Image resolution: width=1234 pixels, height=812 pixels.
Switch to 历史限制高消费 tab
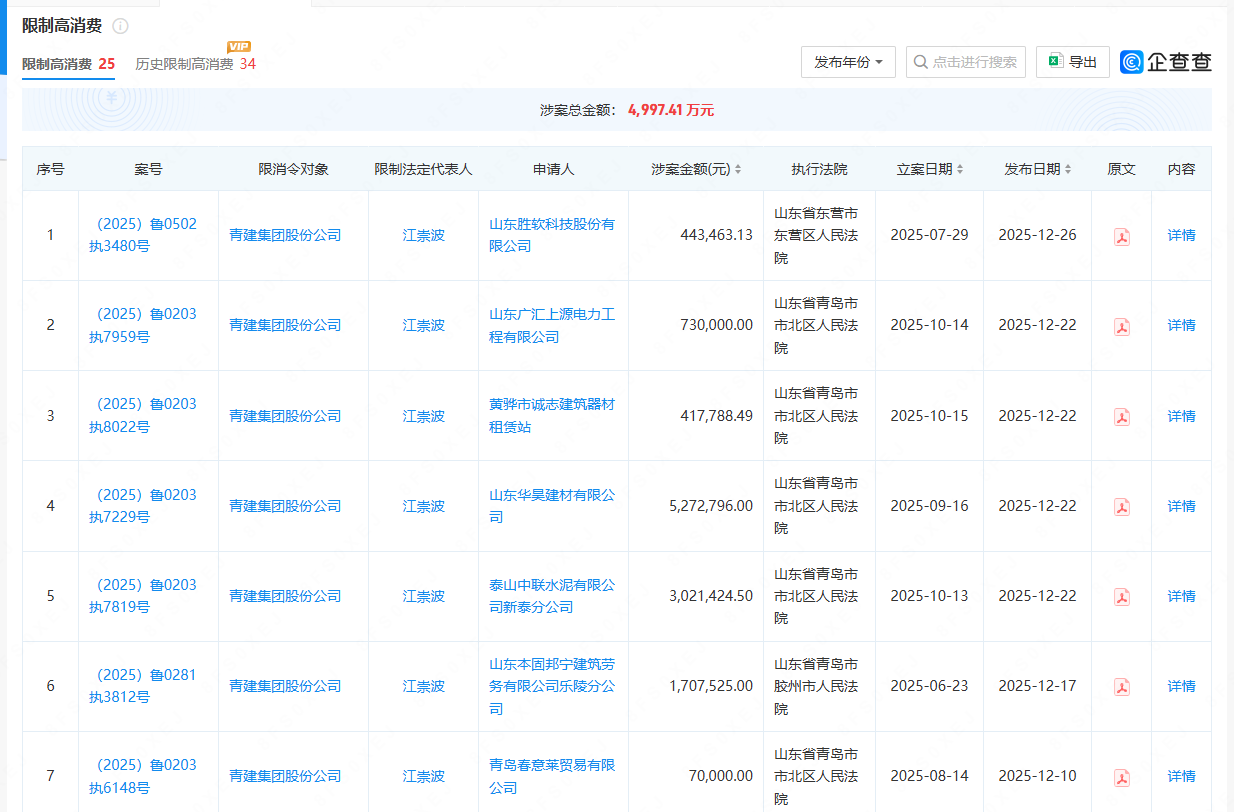[195, 64]
